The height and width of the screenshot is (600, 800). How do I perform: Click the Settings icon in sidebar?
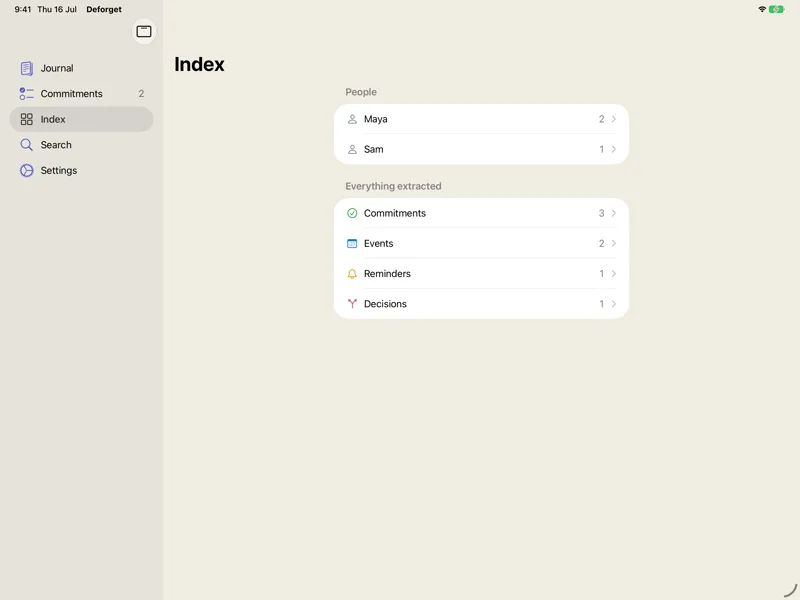[27, 170]
